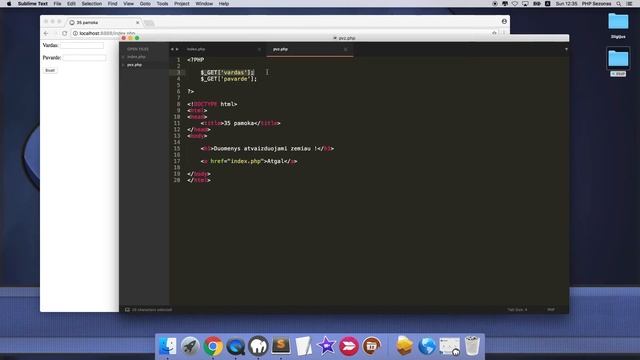This screenshot has width=640, height=360.
Task: Click the '35 pamoka' Chrome tab
Action: point(104,22)
